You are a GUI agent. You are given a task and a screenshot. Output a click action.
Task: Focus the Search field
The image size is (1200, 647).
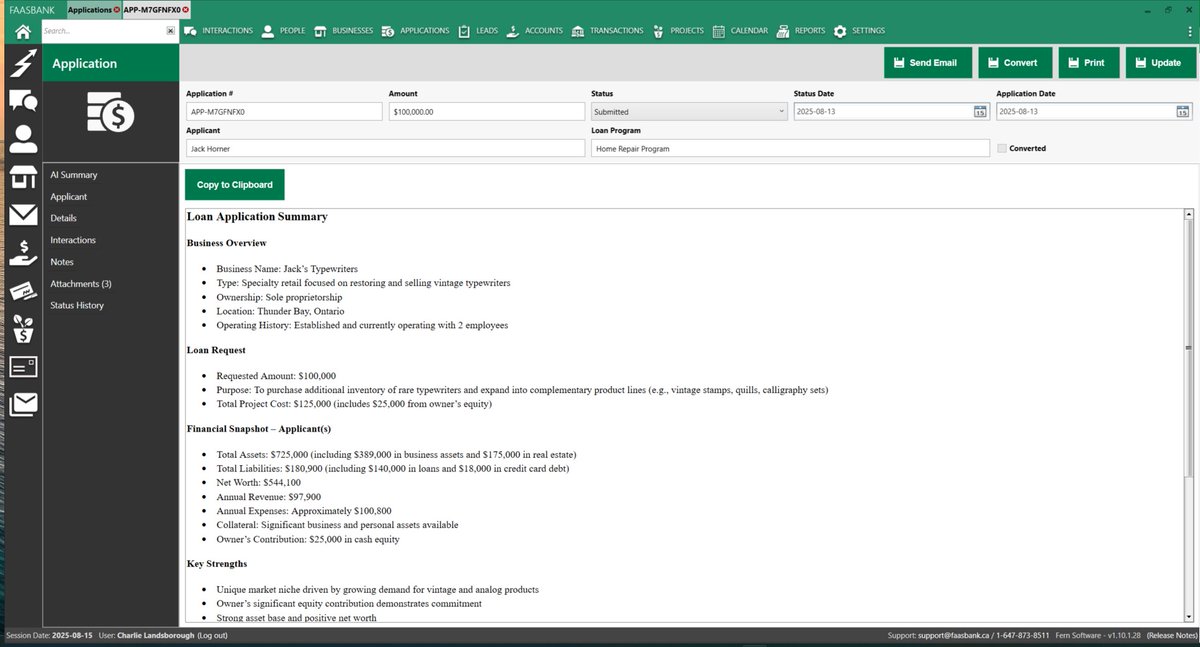click(102, 31)
